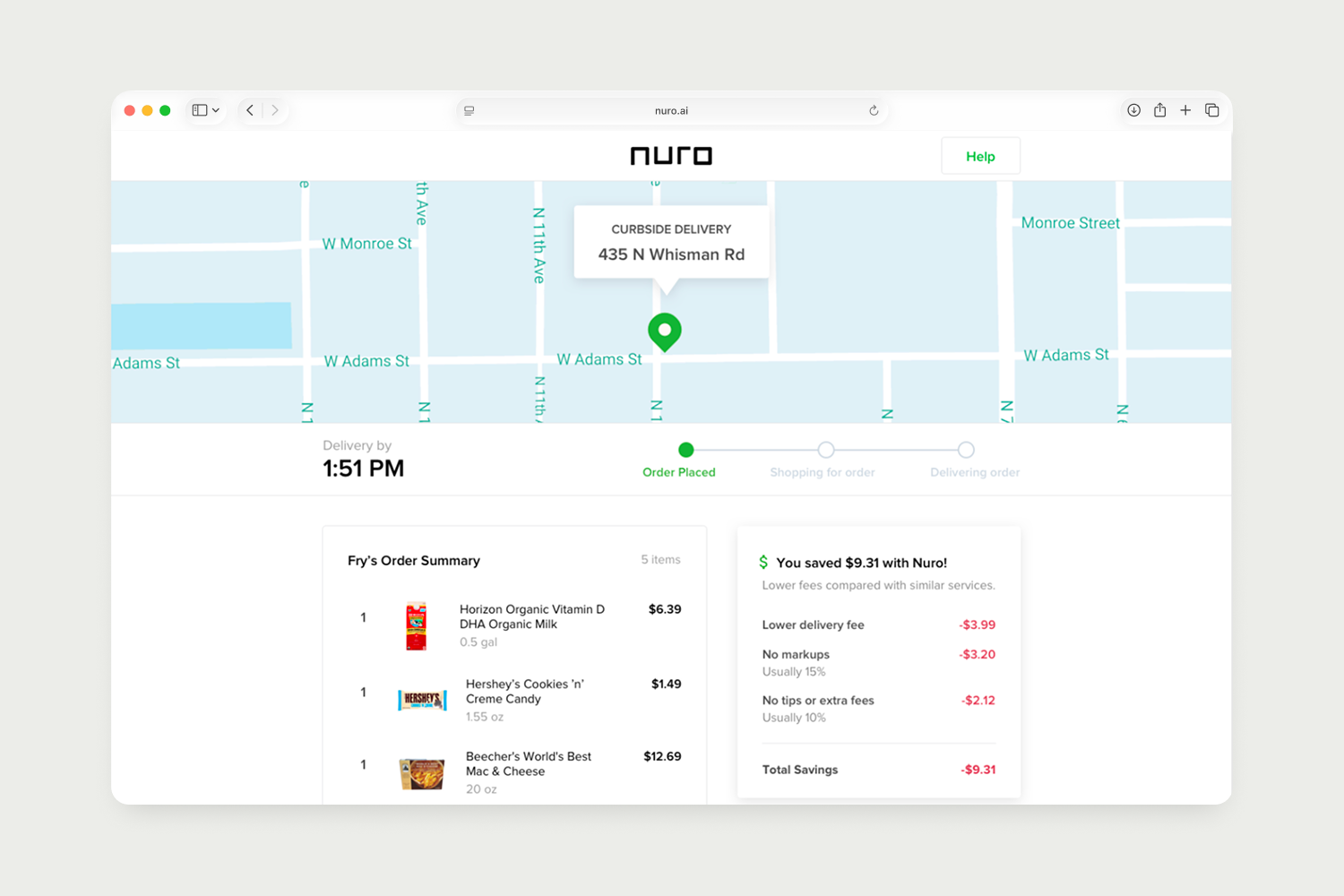Reload the page with refresh icon
This screenshot has height=896, width=1344.
point(874,110)
